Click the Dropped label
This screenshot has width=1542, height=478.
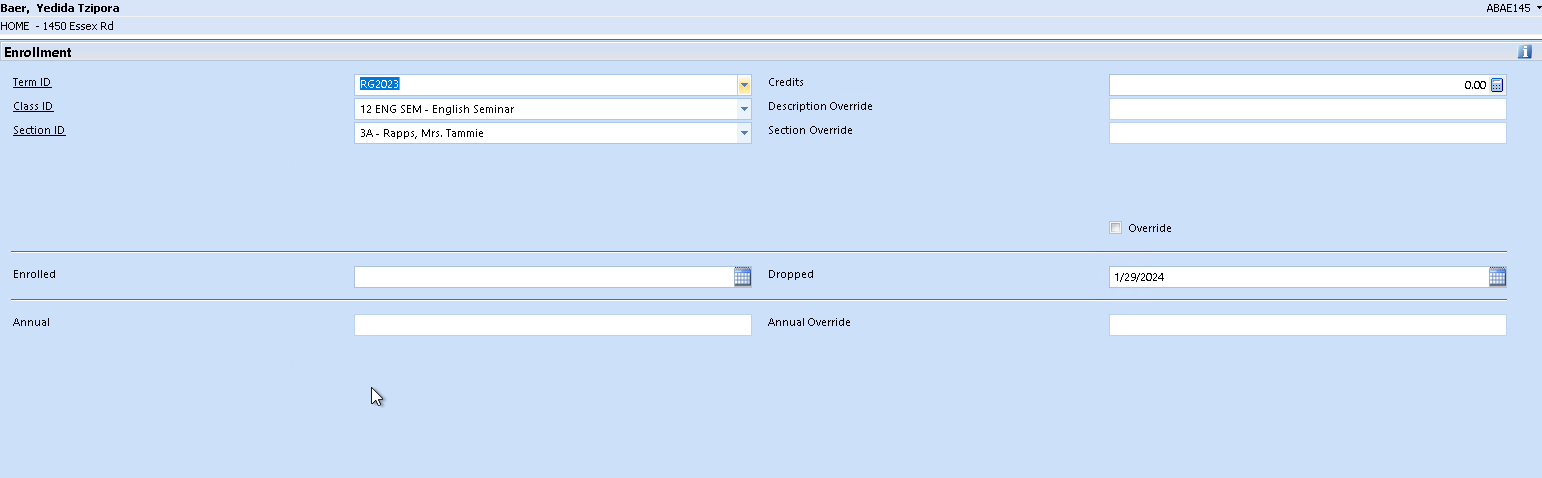pyautogui.click(x=791, y=274)
